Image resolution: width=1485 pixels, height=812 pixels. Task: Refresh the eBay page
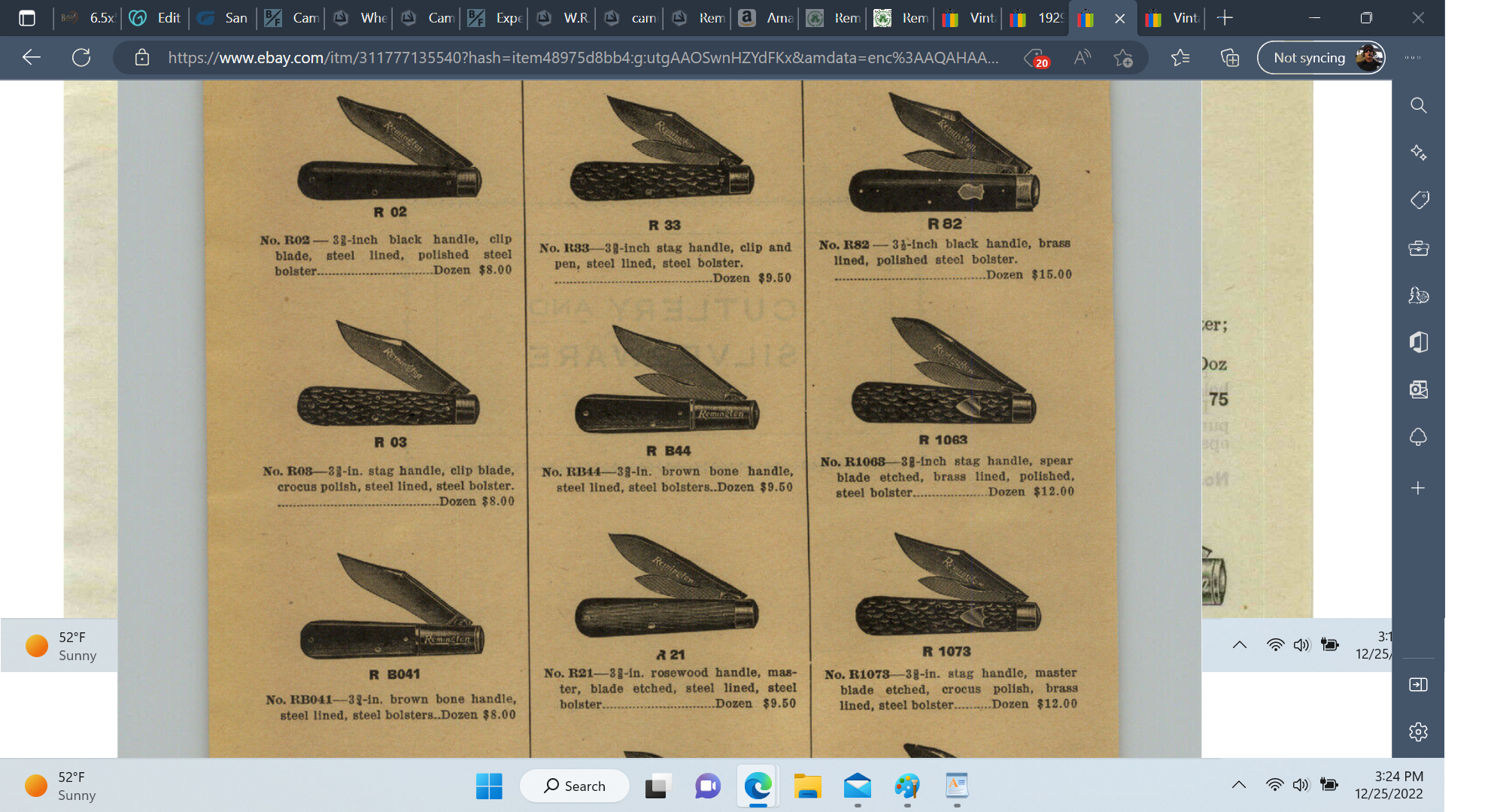pos(81,57)
